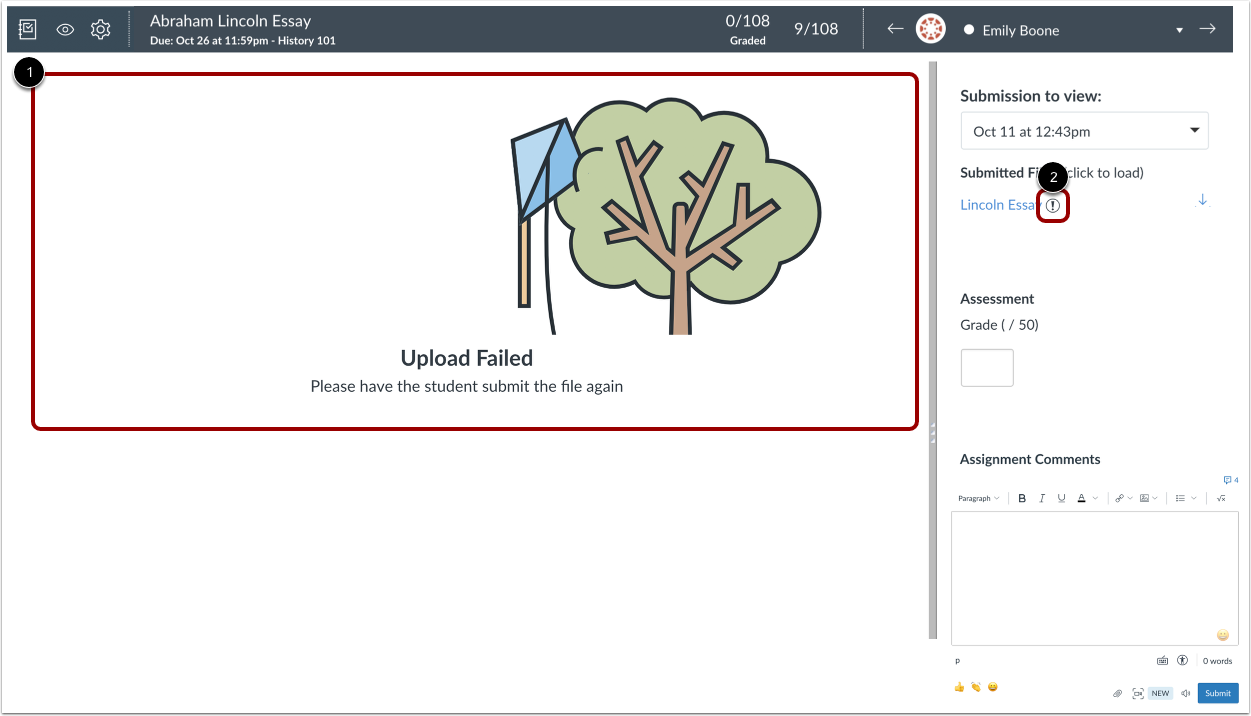This screenshot has height=716, width=1251.
Task: Open the Gradebook icon in header
Action: click(x=28, y=29)
